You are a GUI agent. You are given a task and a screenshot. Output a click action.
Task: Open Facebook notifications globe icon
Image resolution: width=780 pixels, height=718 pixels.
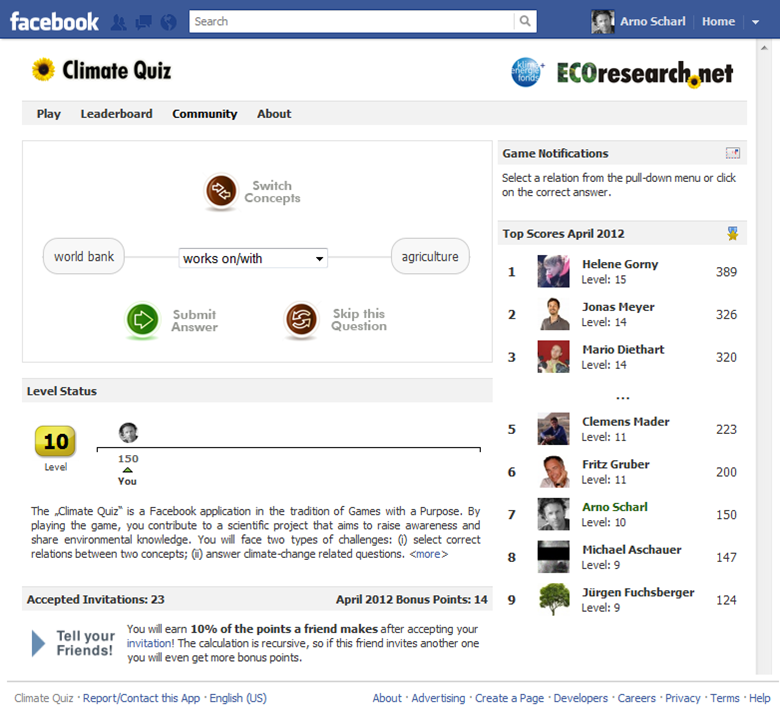click(x=169, y=22)
